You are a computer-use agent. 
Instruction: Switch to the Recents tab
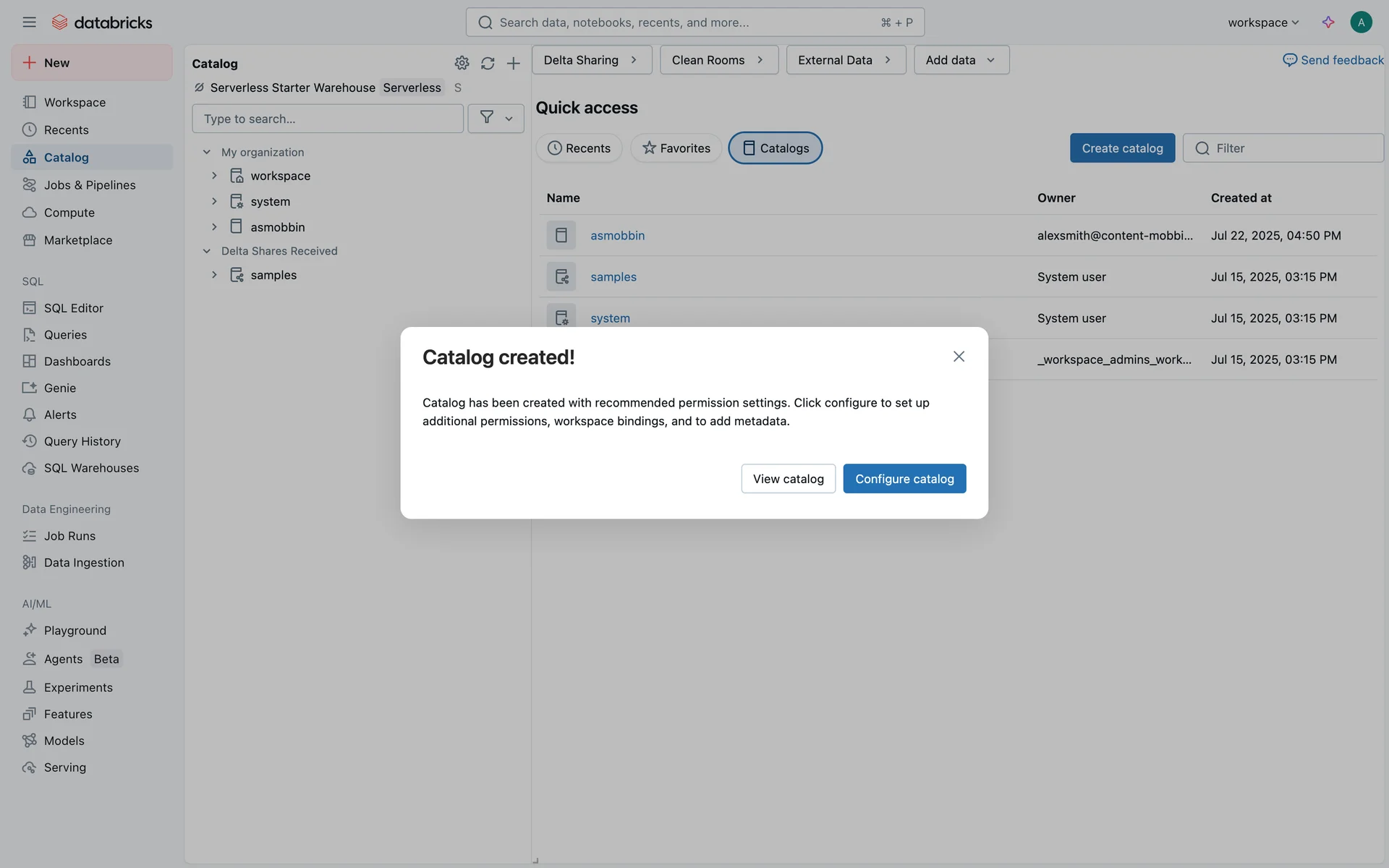point(579,148)
